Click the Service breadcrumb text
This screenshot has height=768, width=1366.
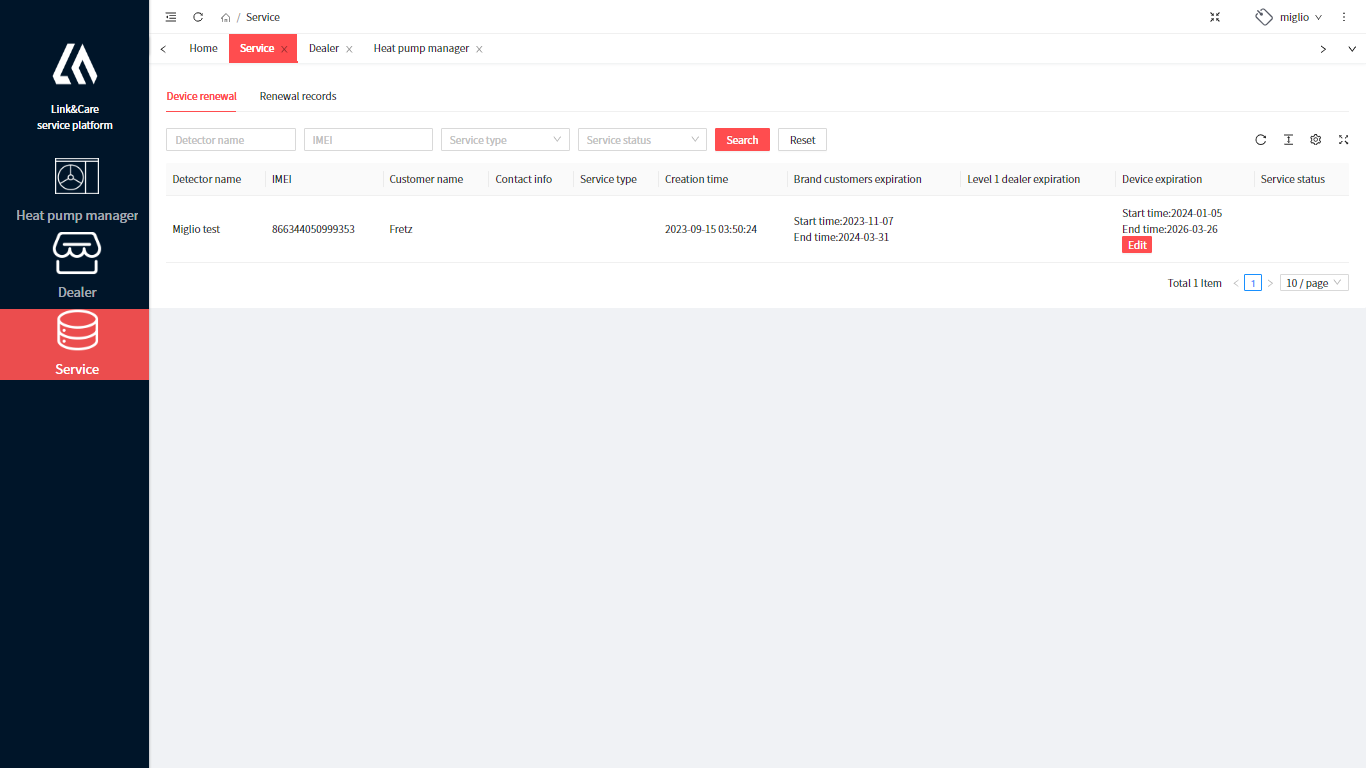pos(263,17)
